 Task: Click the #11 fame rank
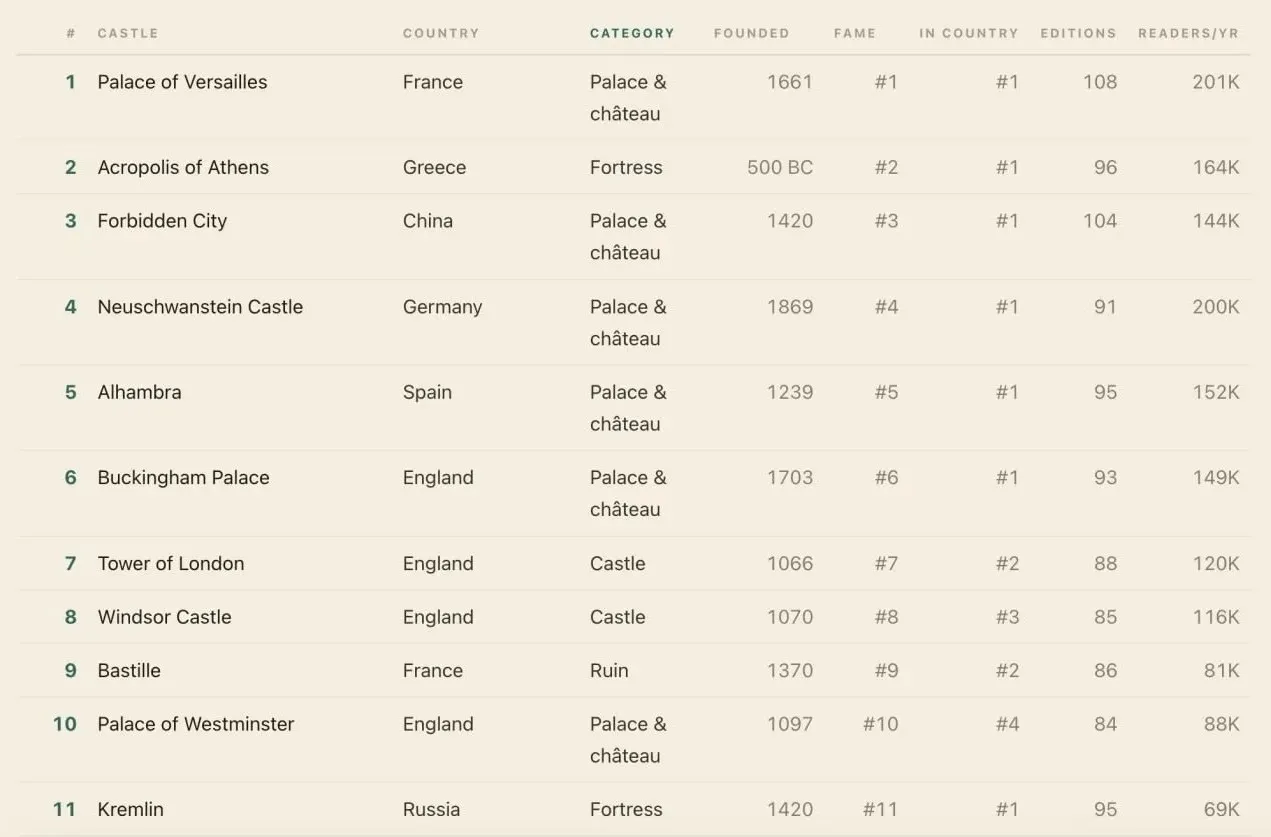[880, 809]
